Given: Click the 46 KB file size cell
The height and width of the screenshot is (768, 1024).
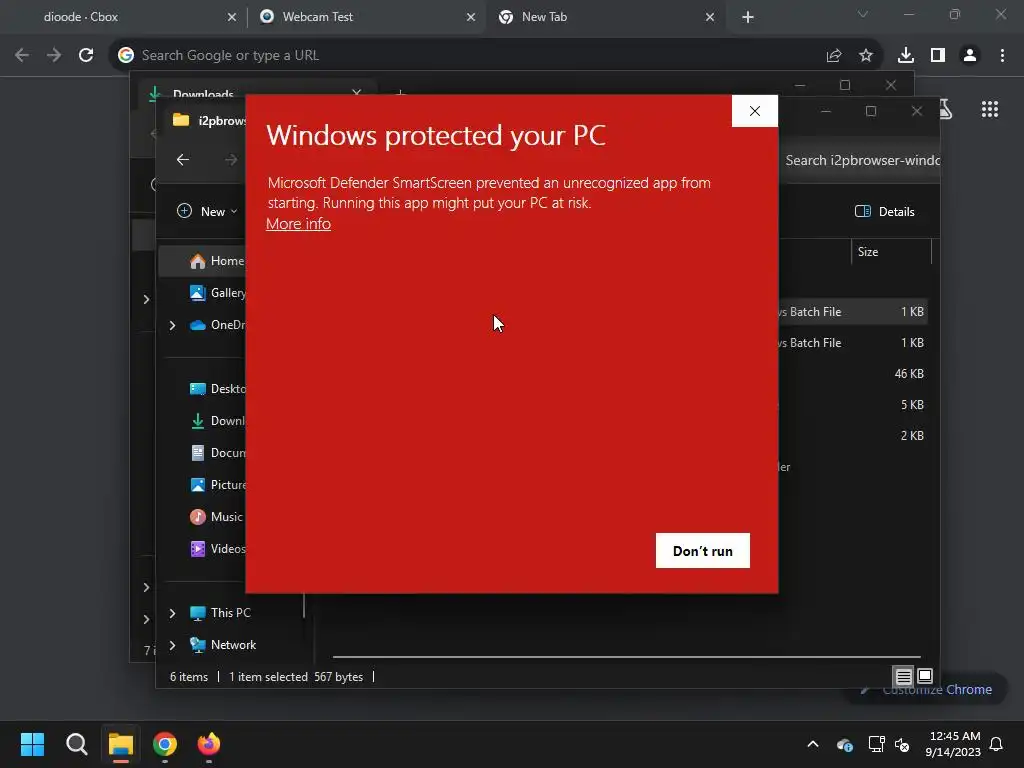Looking at the screenshot, I should click(x=909, y=374).
